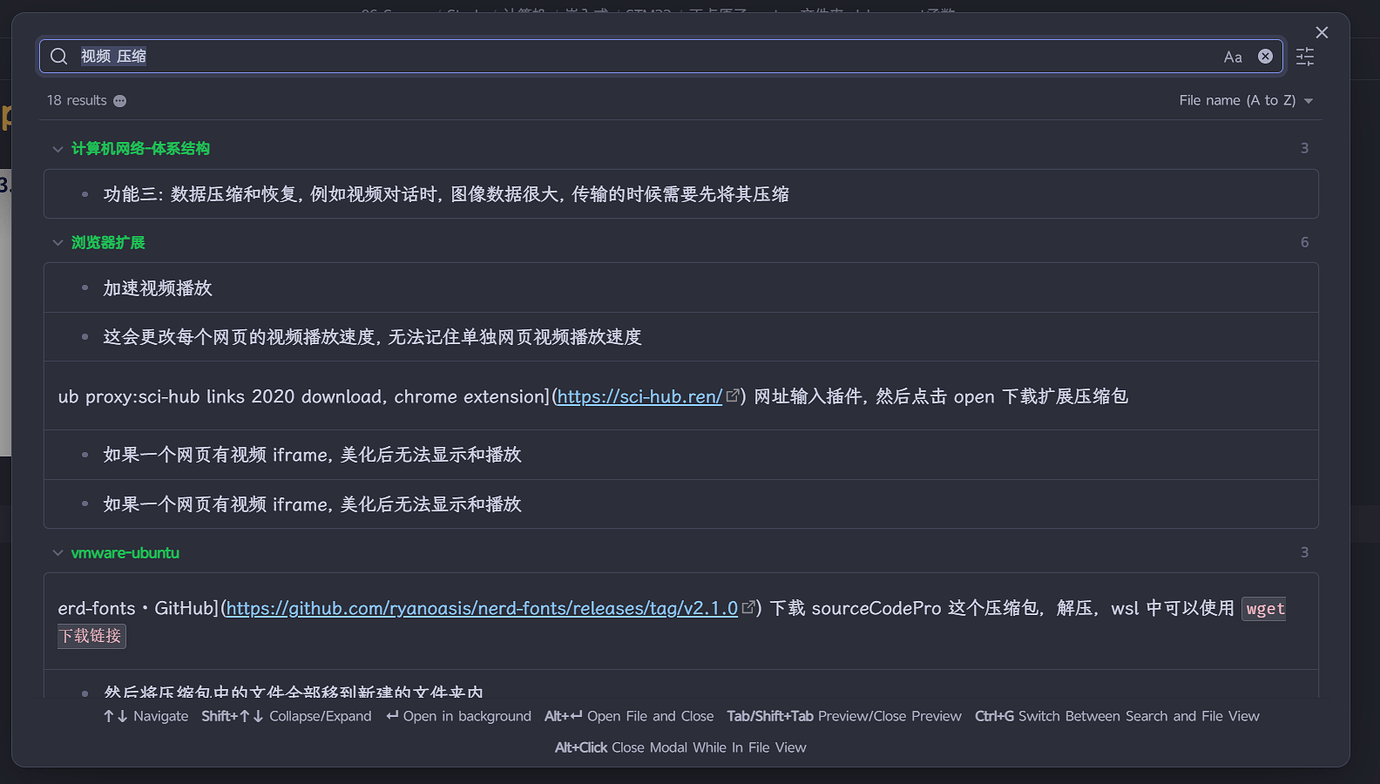Toggle match case with the Aa button

coord(1232,57)
